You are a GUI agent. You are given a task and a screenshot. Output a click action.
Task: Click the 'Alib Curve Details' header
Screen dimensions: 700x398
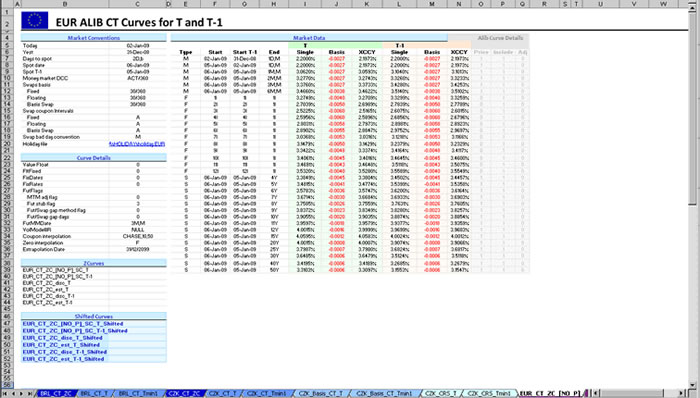pyautogui.click(x=500, y=38)
